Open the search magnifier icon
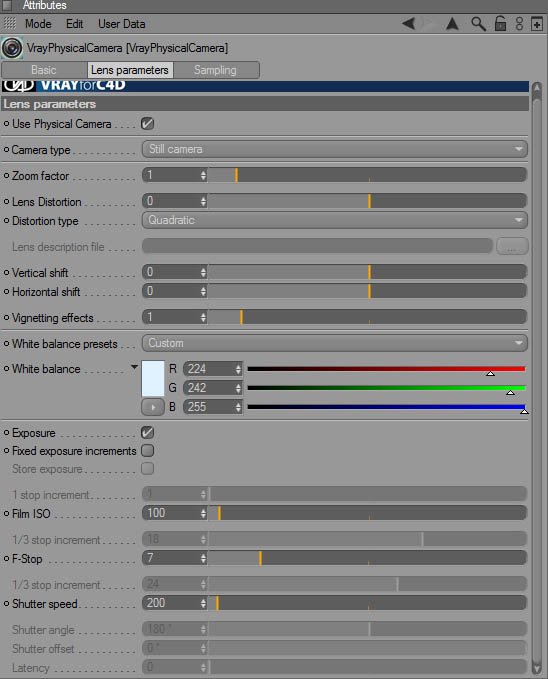Image resolution: width=548 pixels, height=679 pixels. pyautogui.click(x=478, y=24)
